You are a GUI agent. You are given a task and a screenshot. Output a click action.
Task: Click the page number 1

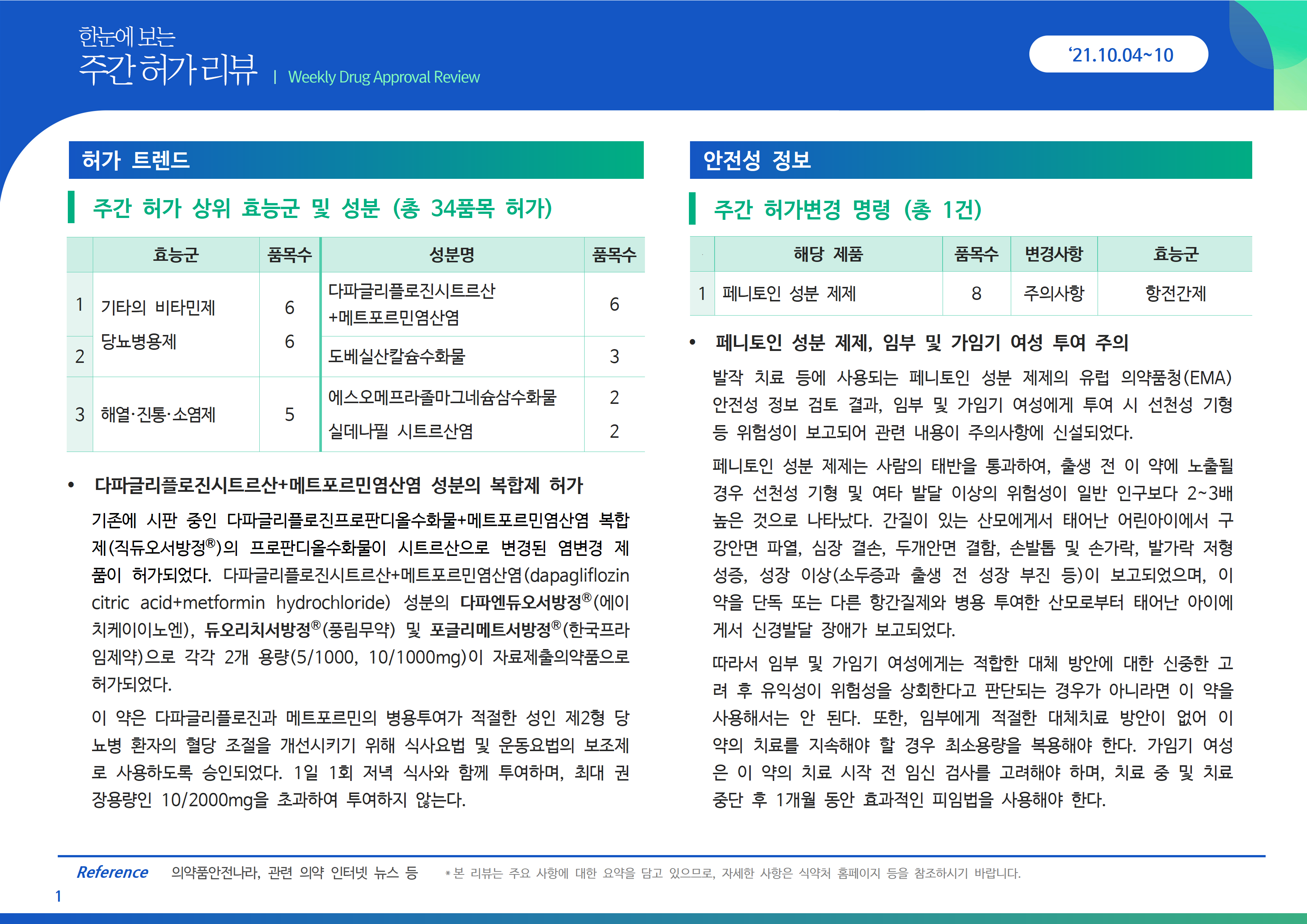tap(58, 896)
